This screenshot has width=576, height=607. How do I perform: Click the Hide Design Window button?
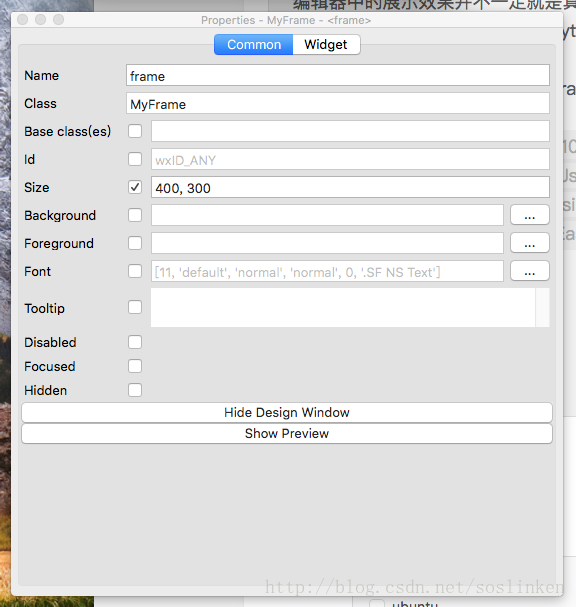(x=287, y=413)
